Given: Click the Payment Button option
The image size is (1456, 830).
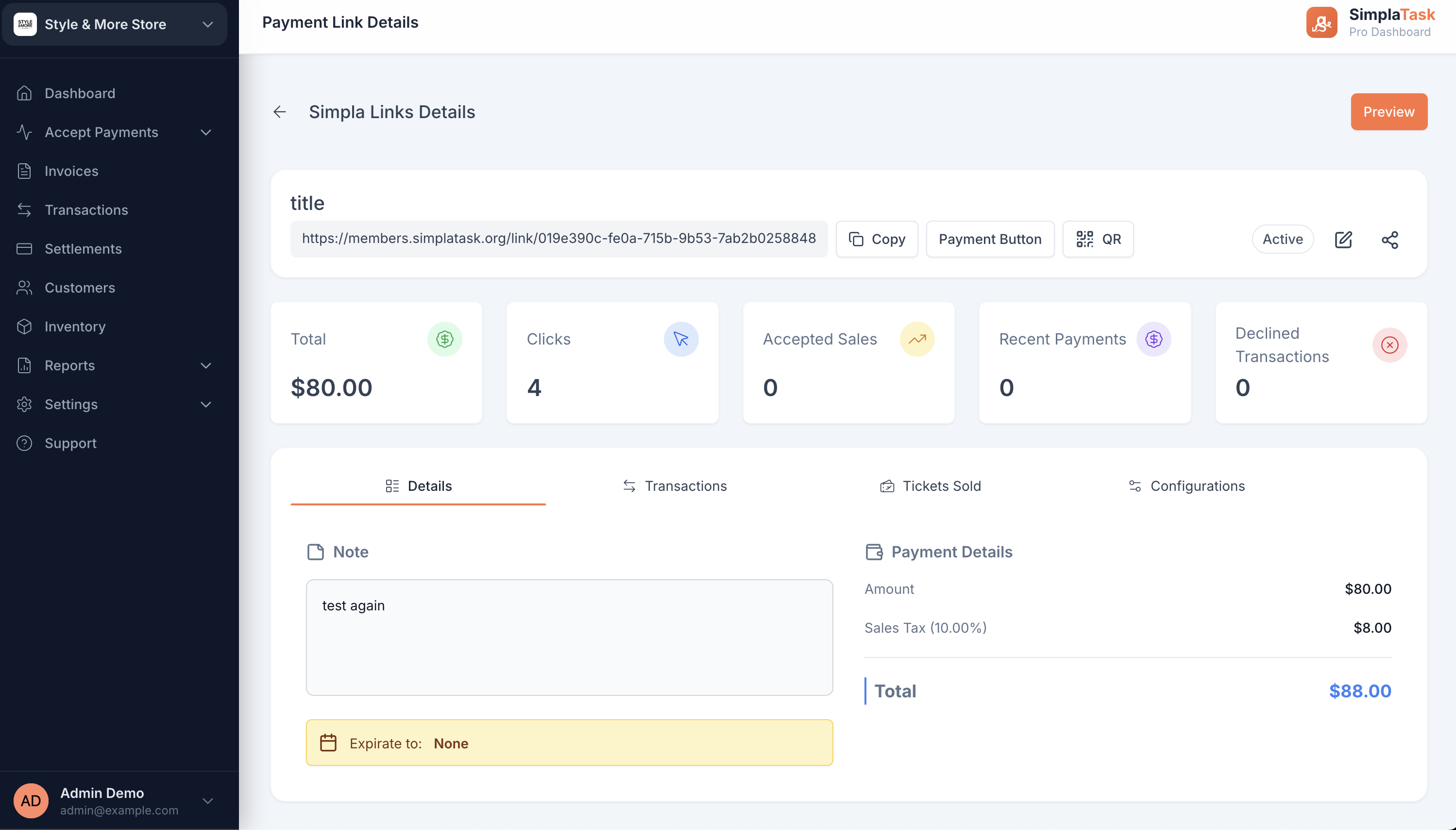Looking at the screenshot, I should point(990,240).
